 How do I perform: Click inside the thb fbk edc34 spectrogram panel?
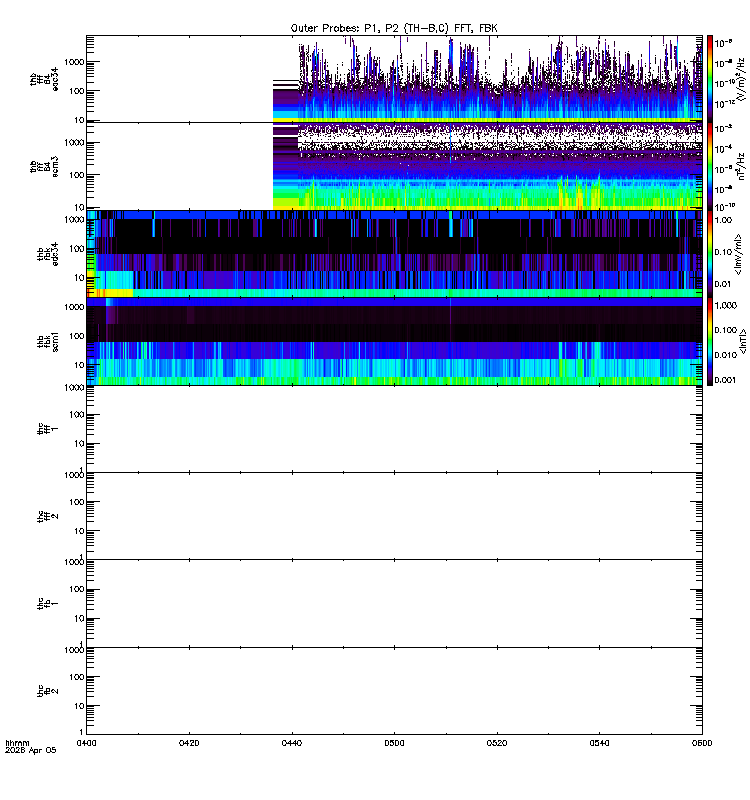point(394,254)
